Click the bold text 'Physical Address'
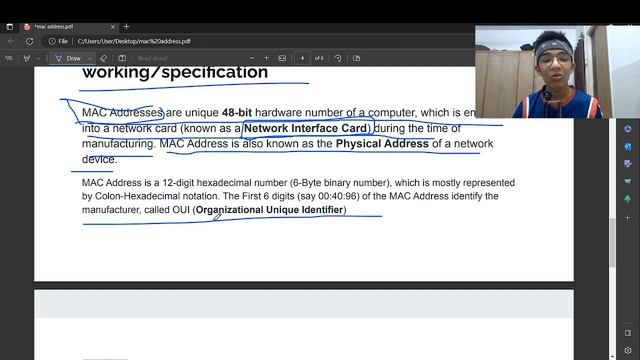The width and height of the screenshot is (640, 360). point(382,144)
